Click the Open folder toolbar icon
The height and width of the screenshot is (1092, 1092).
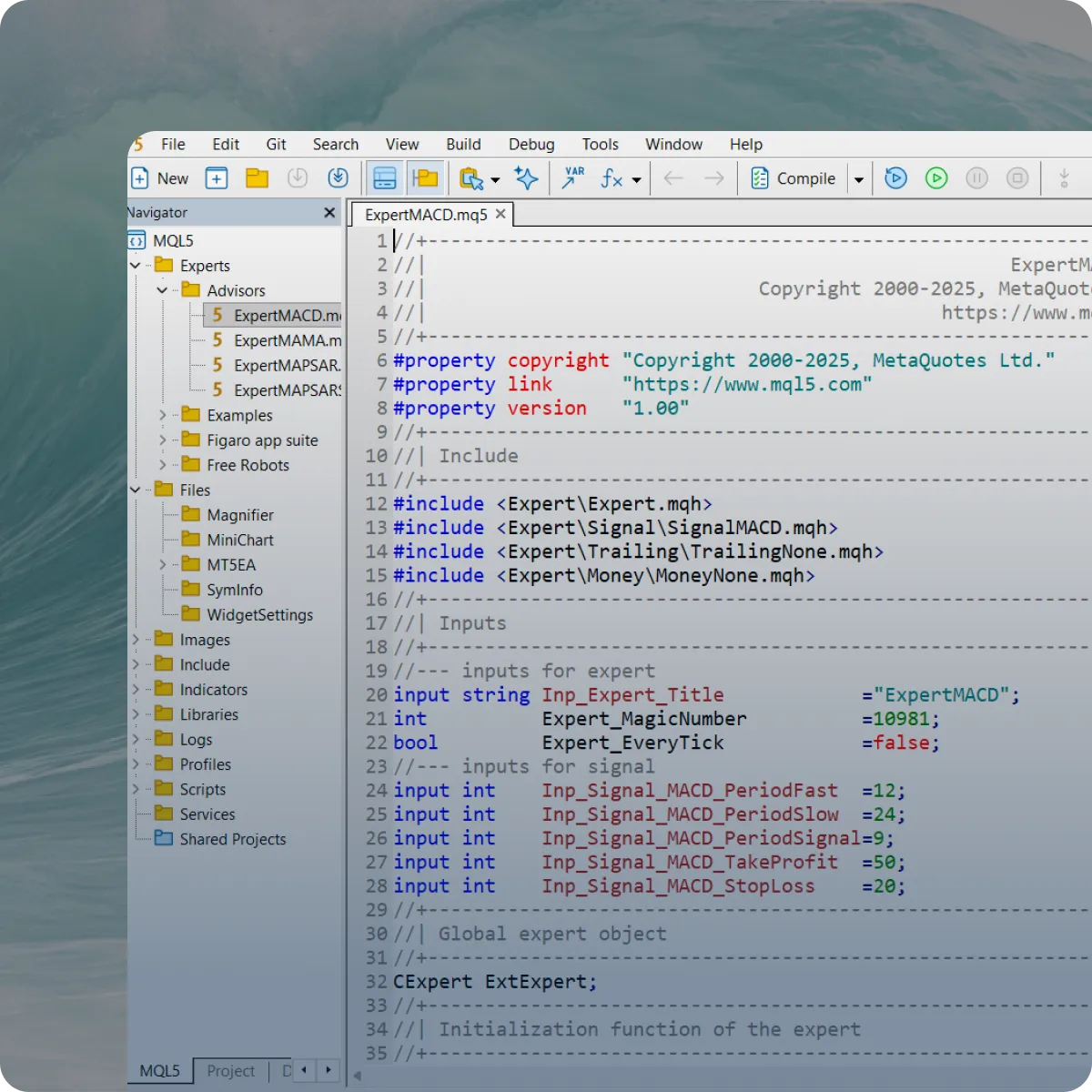coord(258,178)
